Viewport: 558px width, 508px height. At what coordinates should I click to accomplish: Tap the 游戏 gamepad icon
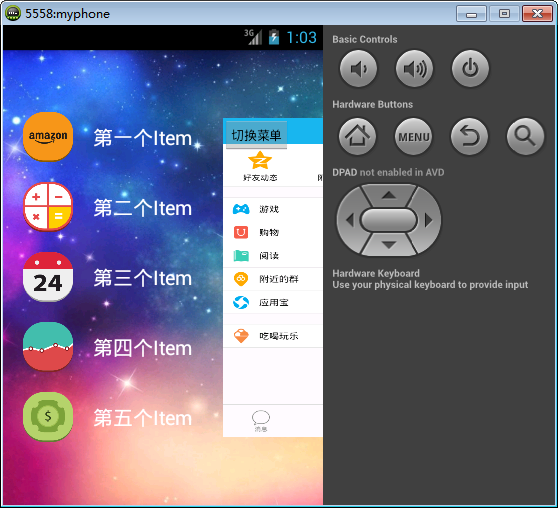[241, 209]
